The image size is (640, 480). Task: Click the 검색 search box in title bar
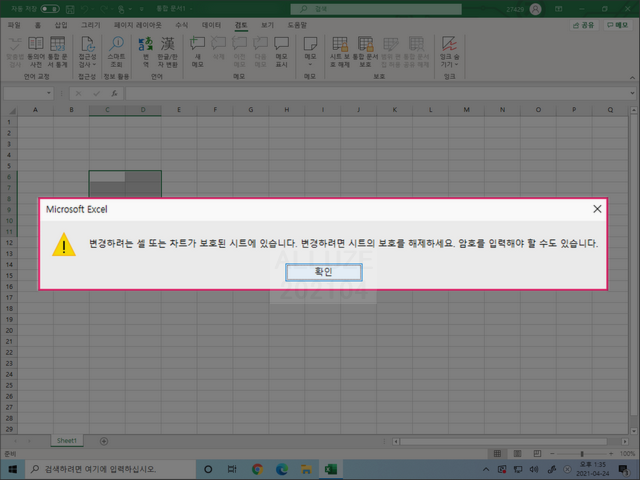pos(376,9)
